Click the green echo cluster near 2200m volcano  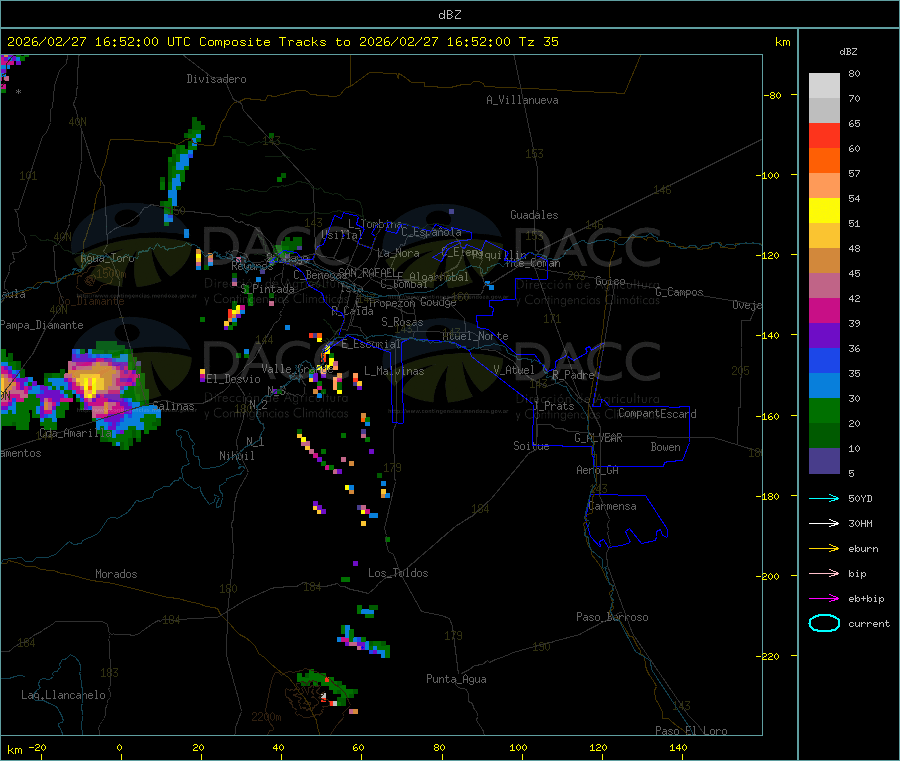click(325, 686)
